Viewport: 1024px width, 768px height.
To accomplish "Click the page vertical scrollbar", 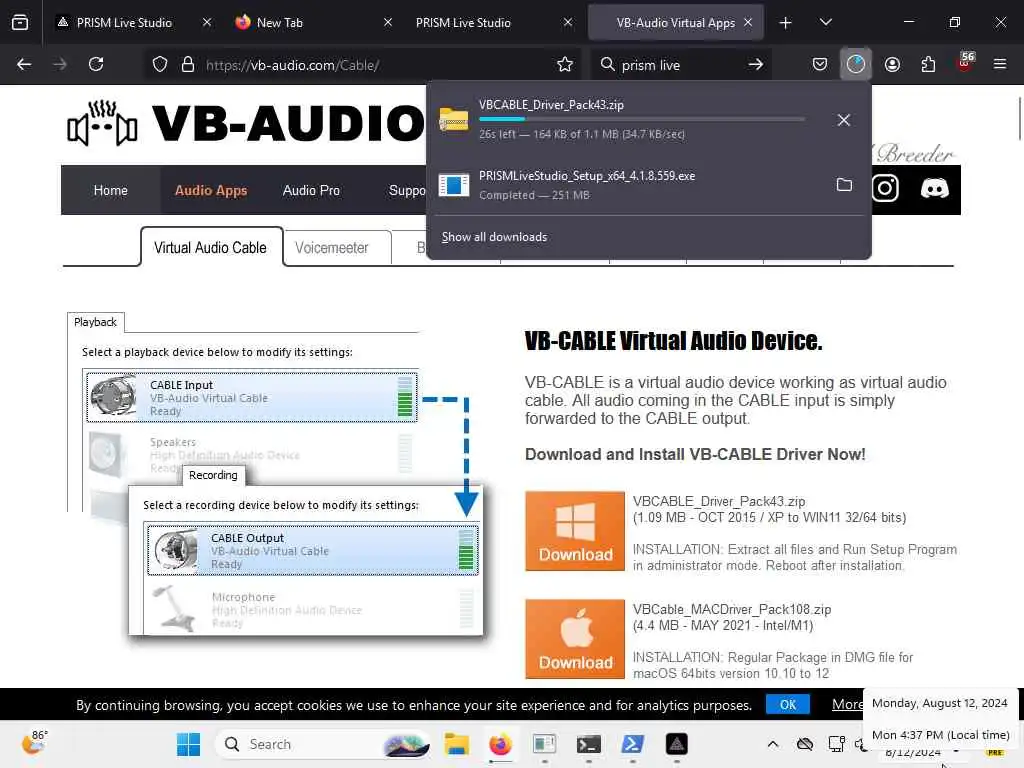I will [x=1019, y=118].
